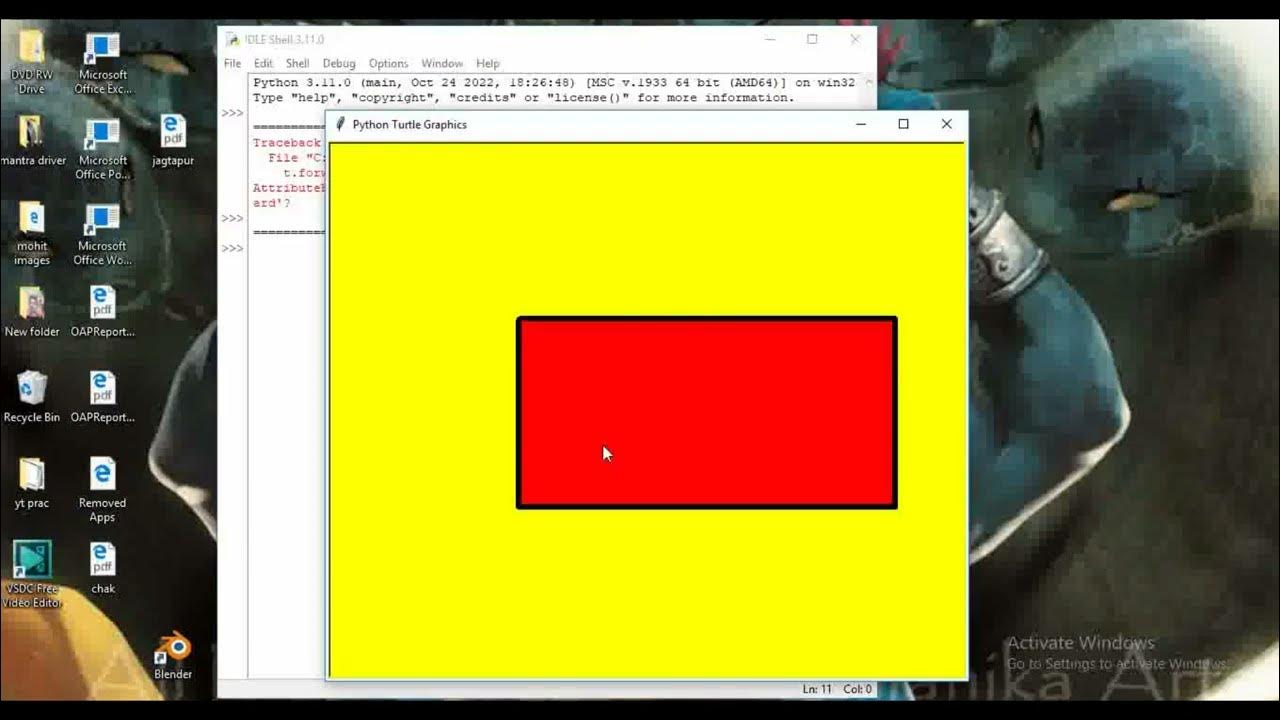Click the Ln: 11 status bar entry
Screen dimensions: 1280x720
(x=817, y=689)
